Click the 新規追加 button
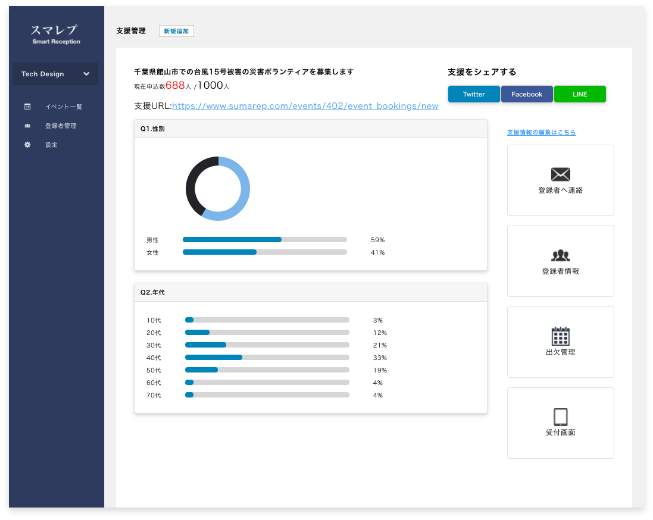Screen dimensions: 653x520 (176, 31)
